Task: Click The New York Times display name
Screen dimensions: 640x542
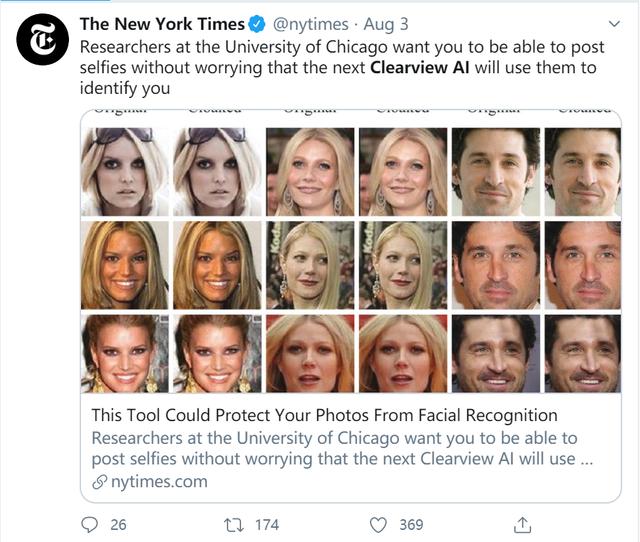Action: tap(162, 24)
